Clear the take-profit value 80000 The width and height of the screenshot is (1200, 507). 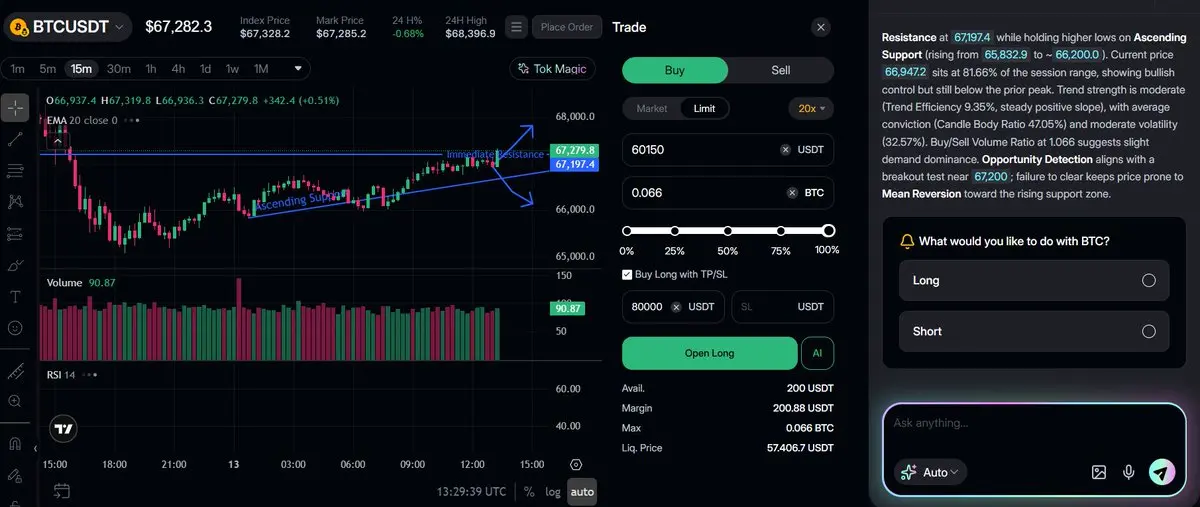tap(676, 307)
